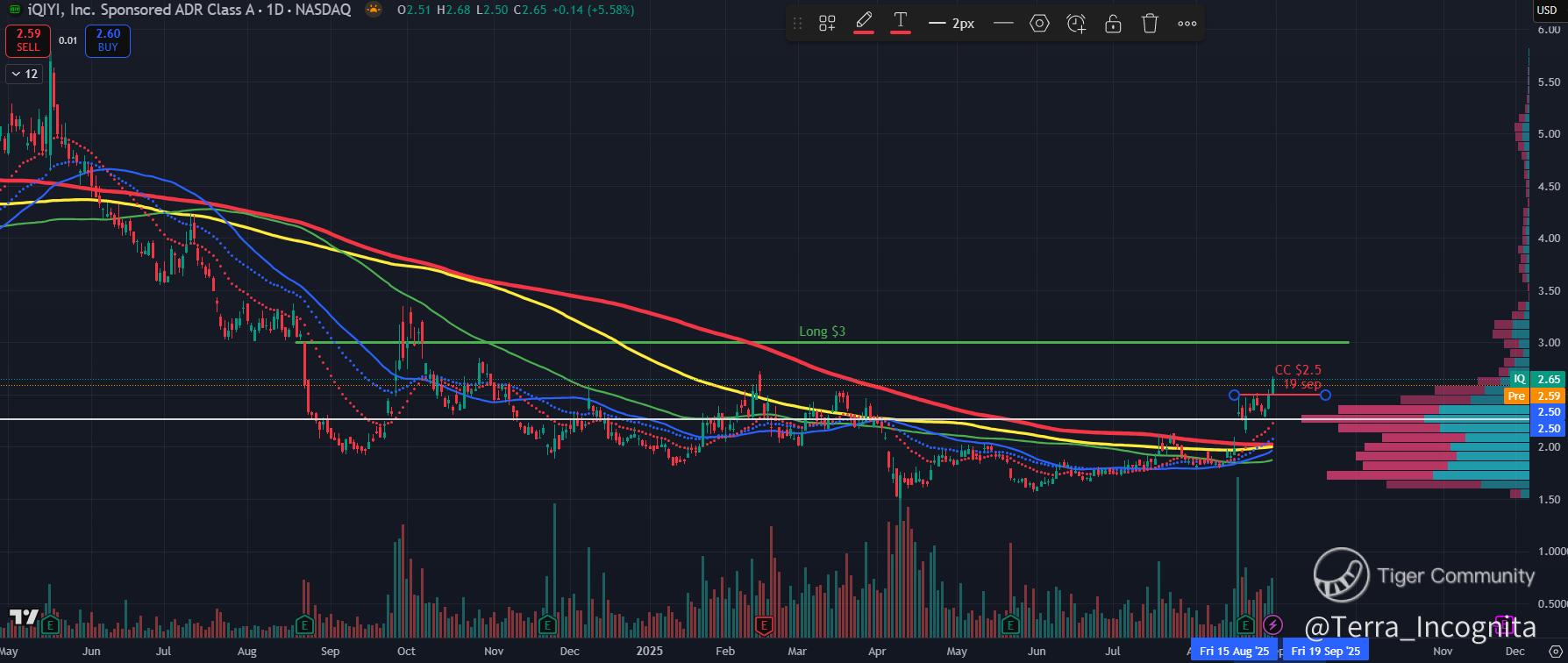Add an alert on the drawing
This screenshot has height=663, width=1568.
(x=1076, y=24)
